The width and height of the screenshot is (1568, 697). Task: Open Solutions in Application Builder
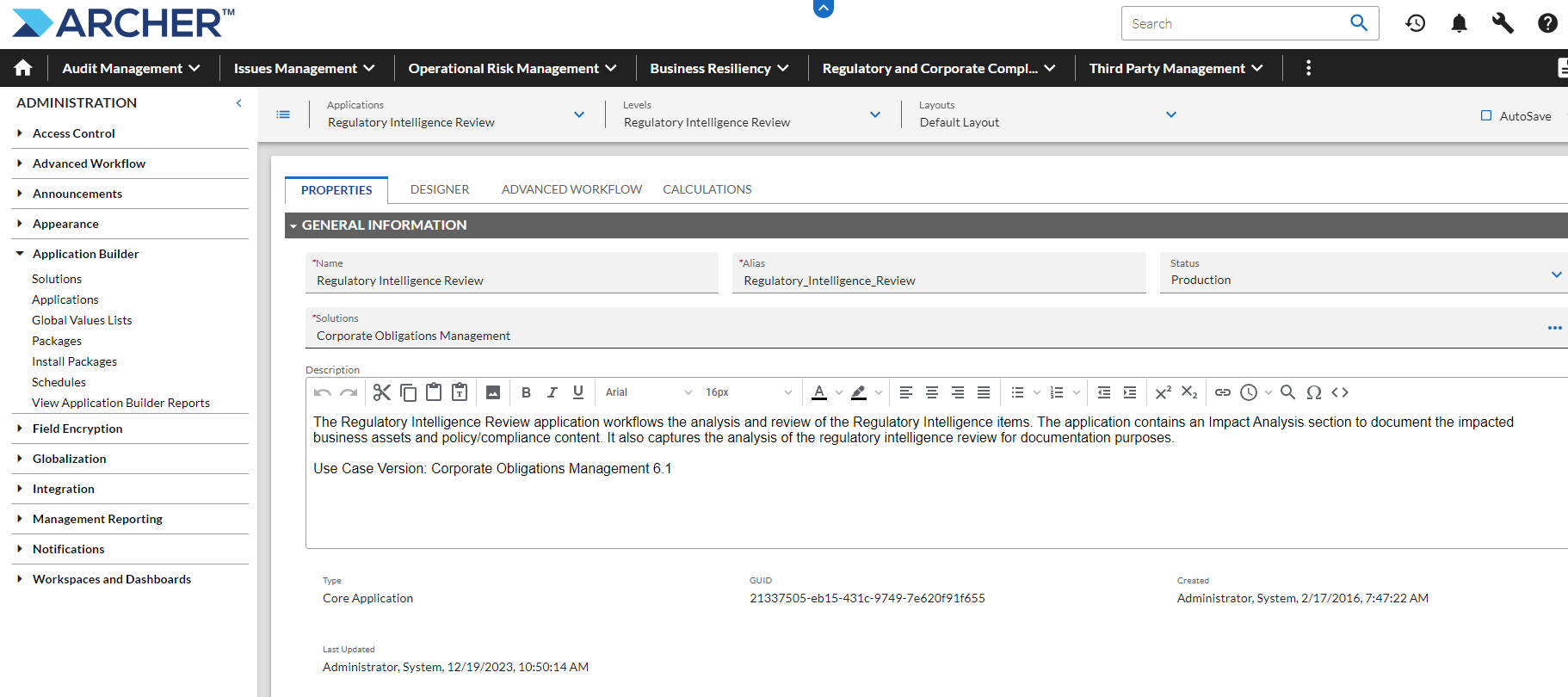[57, 279]
